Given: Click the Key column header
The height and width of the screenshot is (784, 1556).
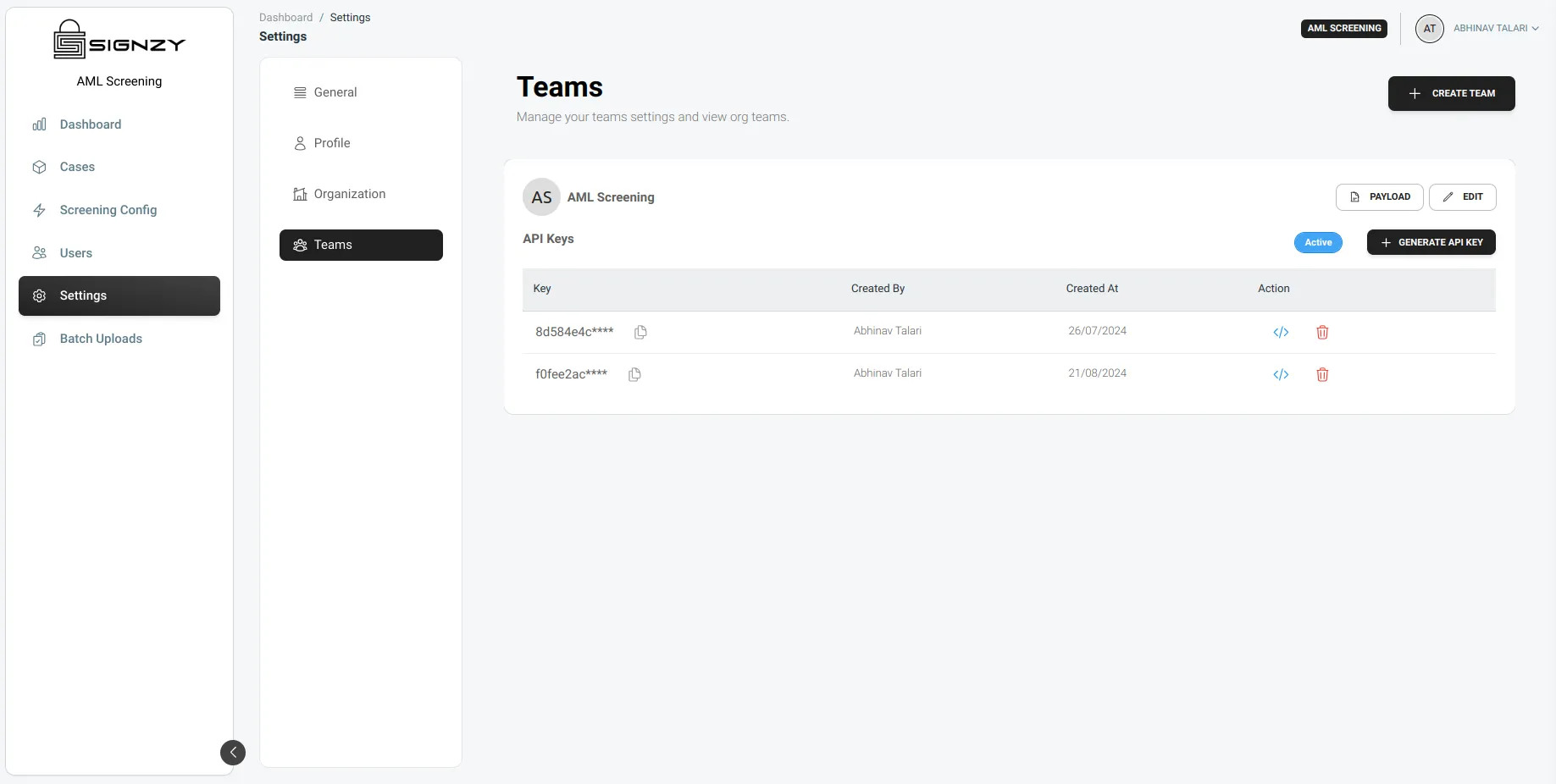Looking at the screenshot, I should 542,289.
